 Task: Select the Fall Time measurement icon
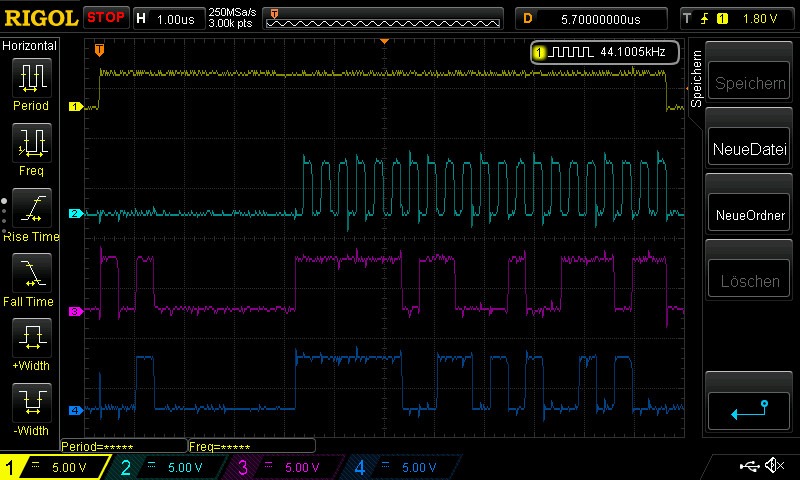coord(32,273)
